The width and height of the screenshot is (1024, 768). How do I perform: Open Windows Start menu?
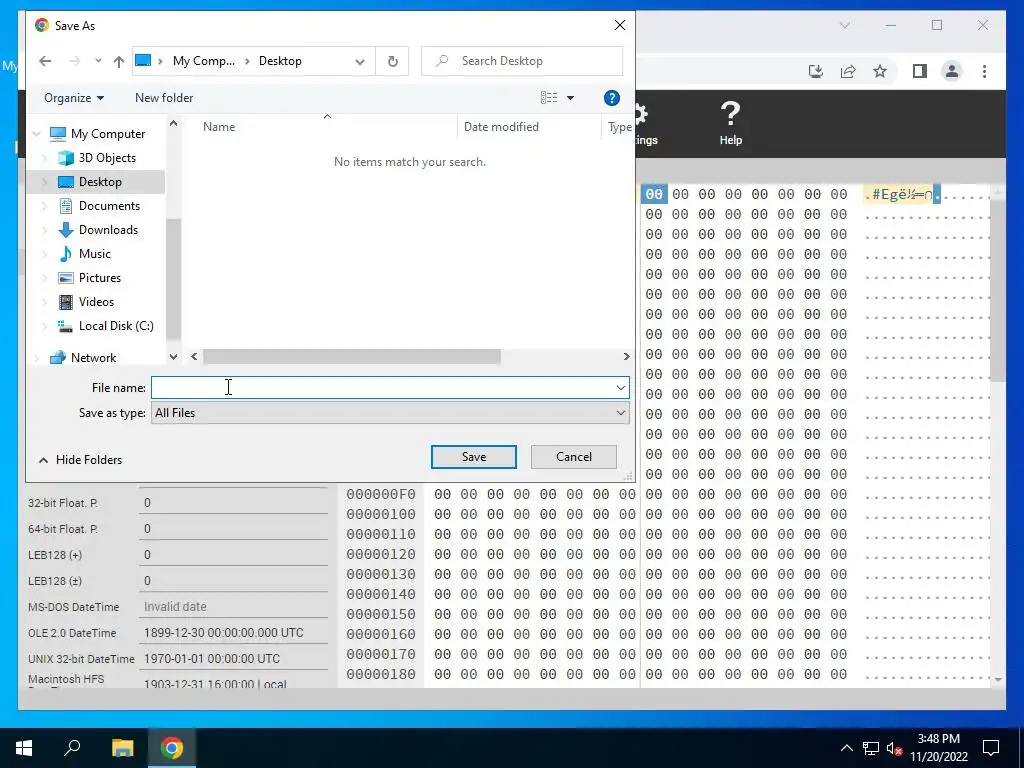(24, 748)
